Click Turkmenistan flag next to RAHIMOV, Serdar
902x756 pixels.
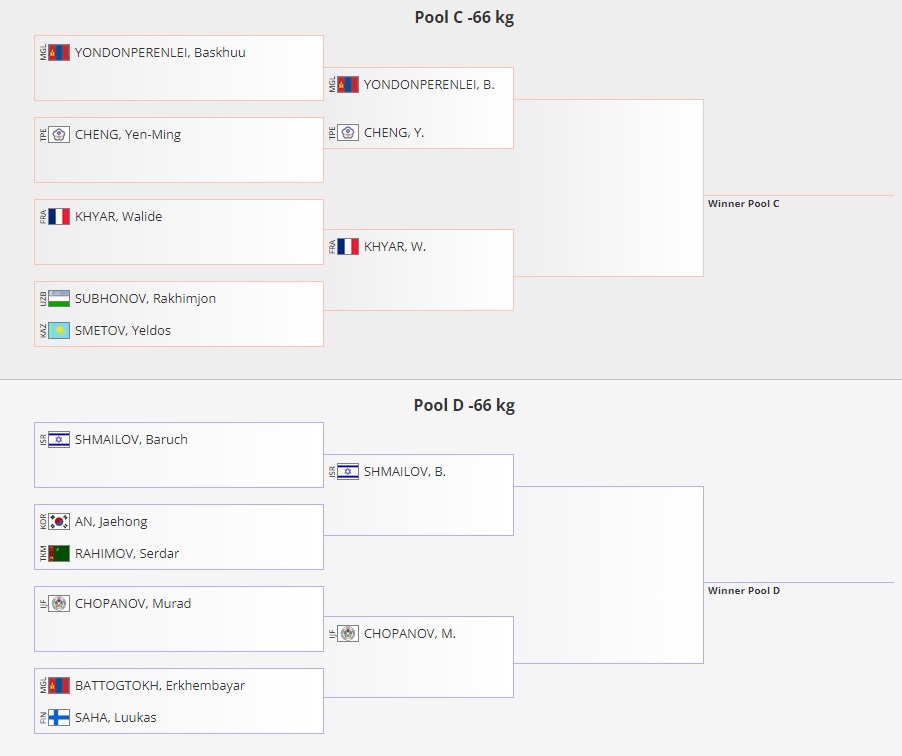[x=59, y=553]
